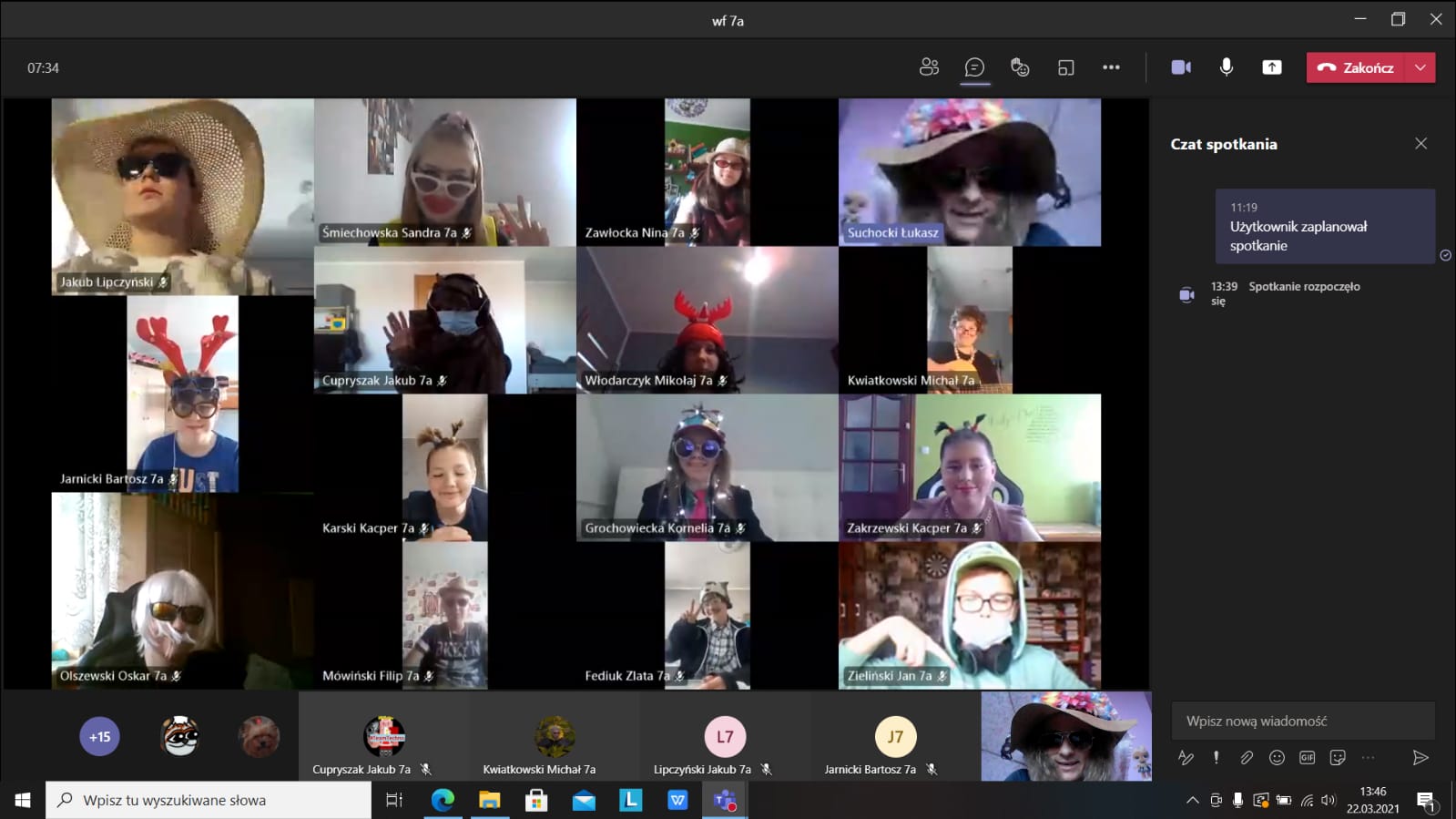Screen dimensions: 1456x819
Task: Expand the Zakończ dropdown arrow
Action: (1420, 67)
